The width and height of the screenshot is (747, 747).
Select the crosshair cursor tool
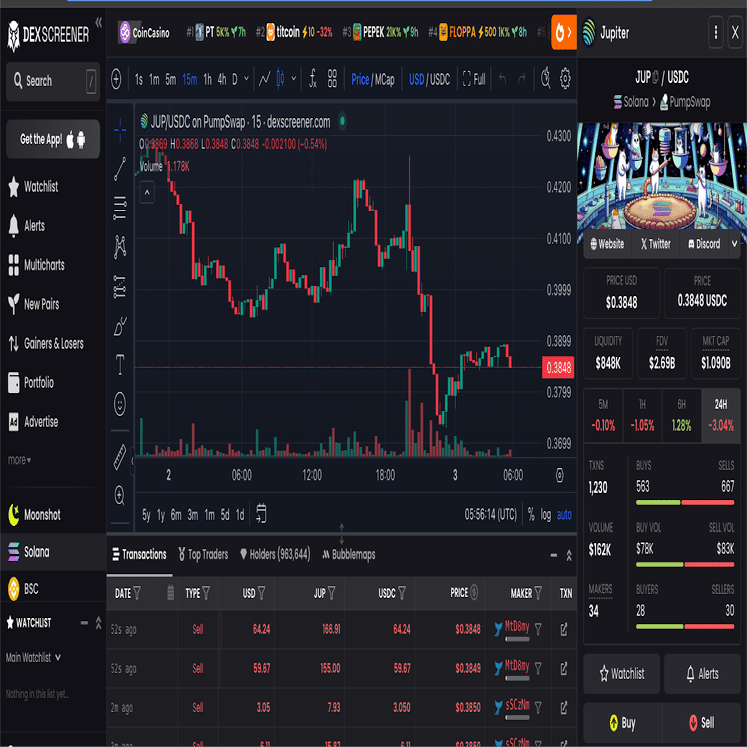120,129
